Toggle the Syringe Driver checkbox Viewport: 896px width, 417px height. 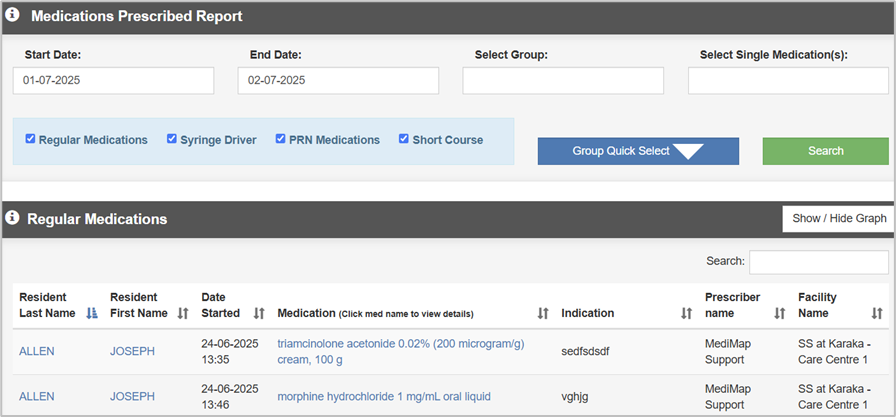pos(172,139)
